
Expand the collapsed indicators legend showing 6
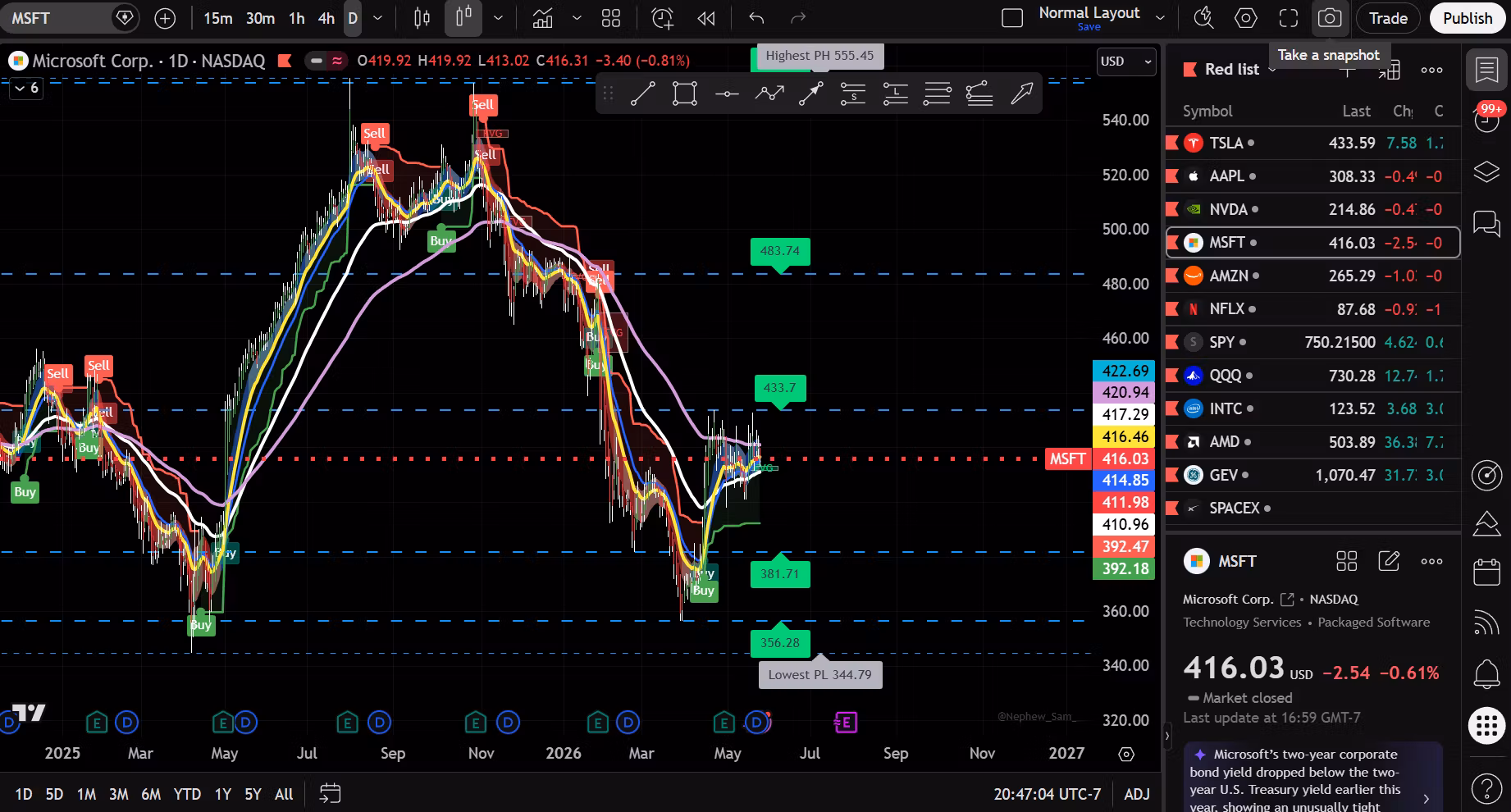click(25, 88)
